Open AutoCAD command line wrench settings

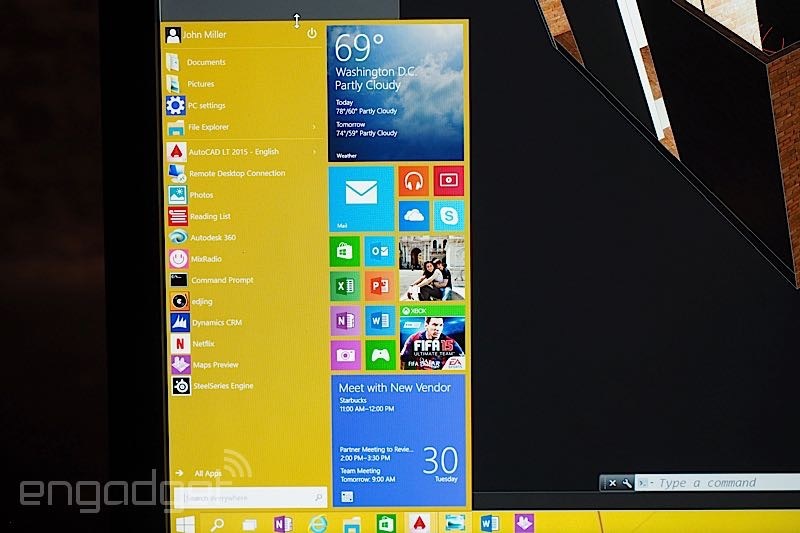[627, 483]
